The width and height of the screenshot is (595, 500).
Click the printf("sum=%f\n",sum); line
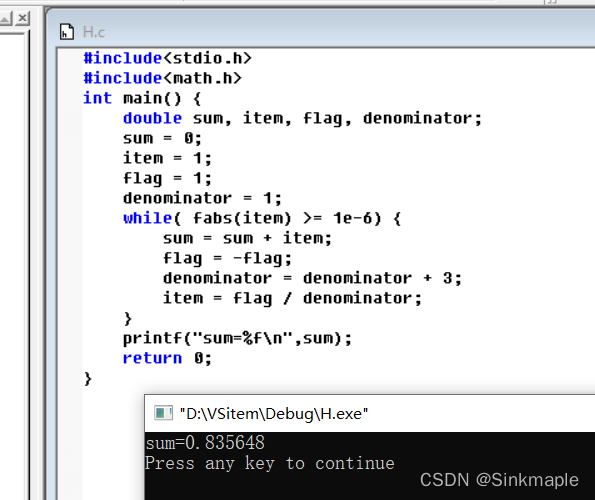(x=238, y=338)
